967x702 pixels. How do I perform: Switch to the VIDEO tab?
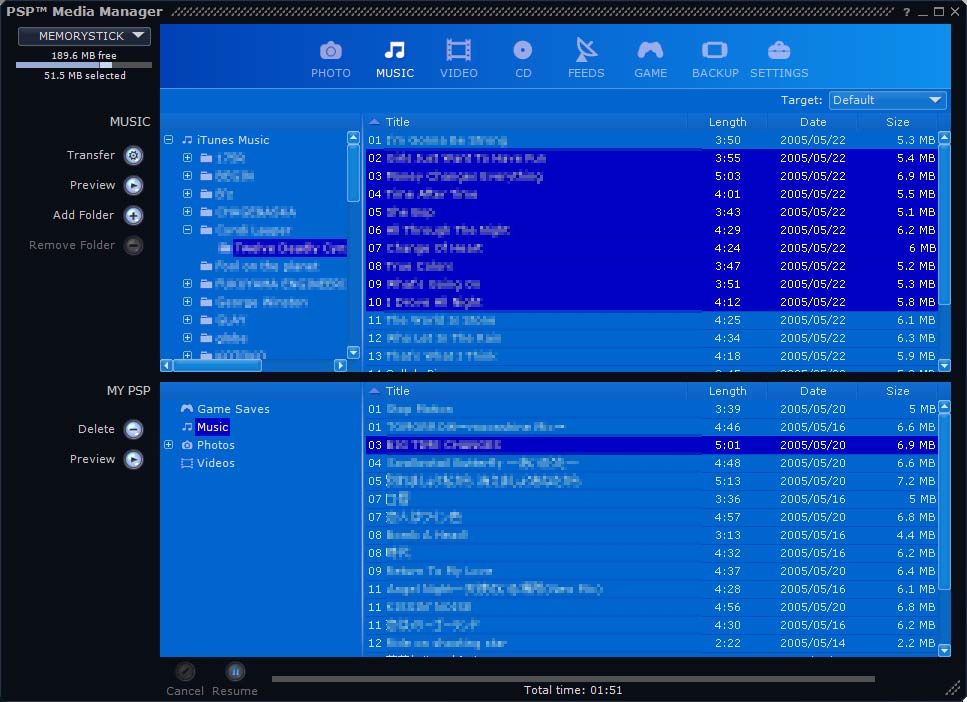[459, 59]
